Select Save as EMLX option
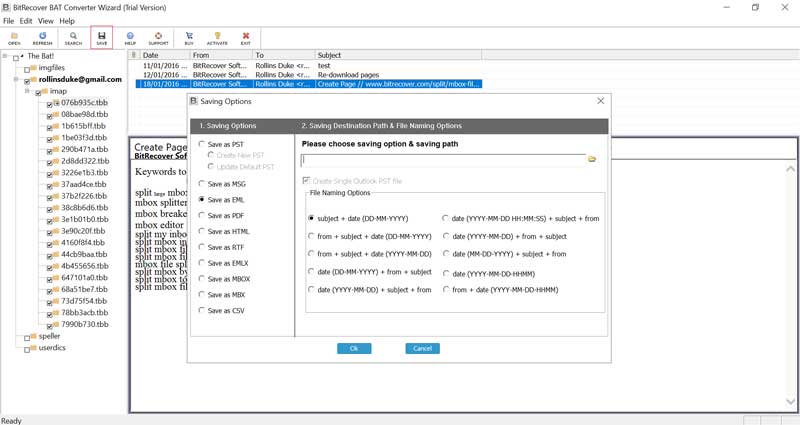The height and width of the screenshot is (425, 800). pyautogui.click(x=223, y=263)
